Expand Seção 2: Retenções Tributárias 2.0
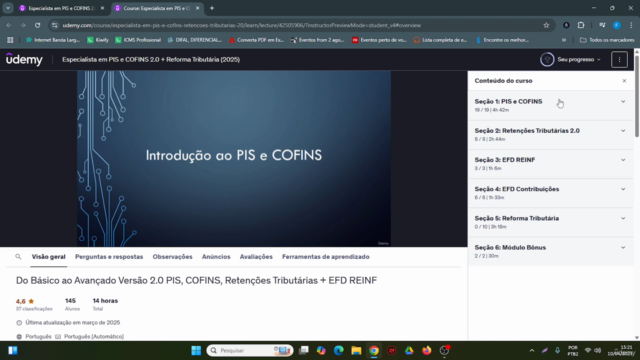The image size is (640, 360). click(551, 135)
